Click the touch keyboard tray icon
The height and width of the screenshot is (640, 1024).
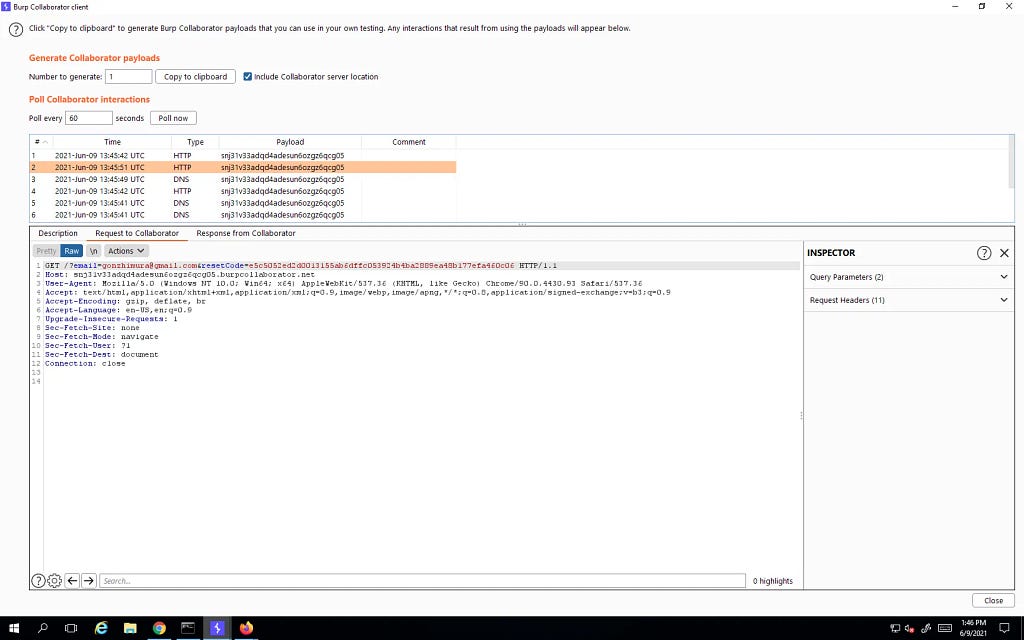coord(944,629)
